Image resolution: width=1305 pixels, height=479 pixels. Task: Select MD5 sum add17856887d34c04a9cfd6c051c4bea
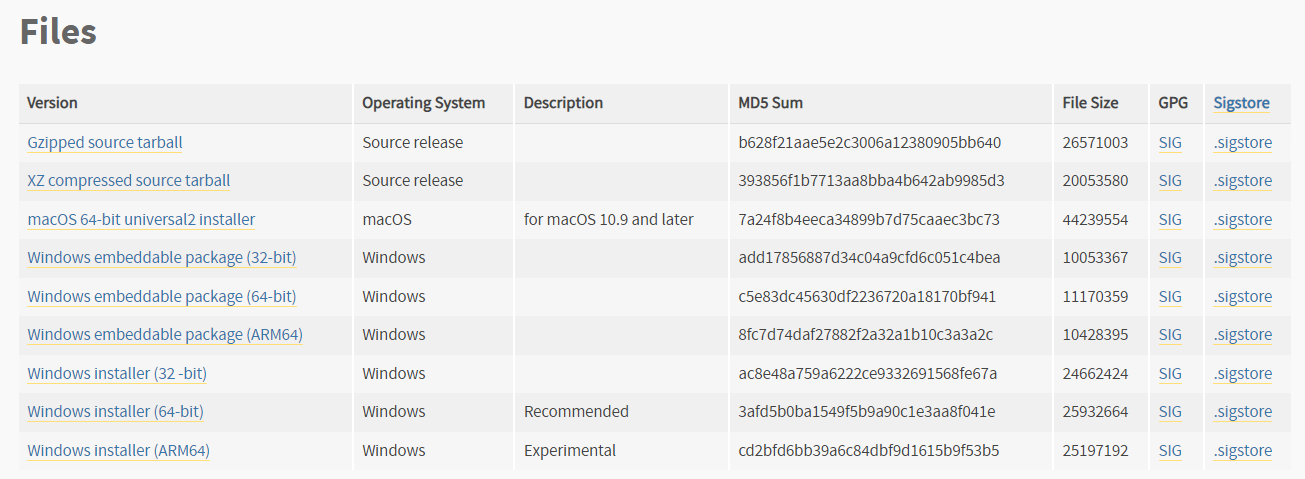(869, 258)
